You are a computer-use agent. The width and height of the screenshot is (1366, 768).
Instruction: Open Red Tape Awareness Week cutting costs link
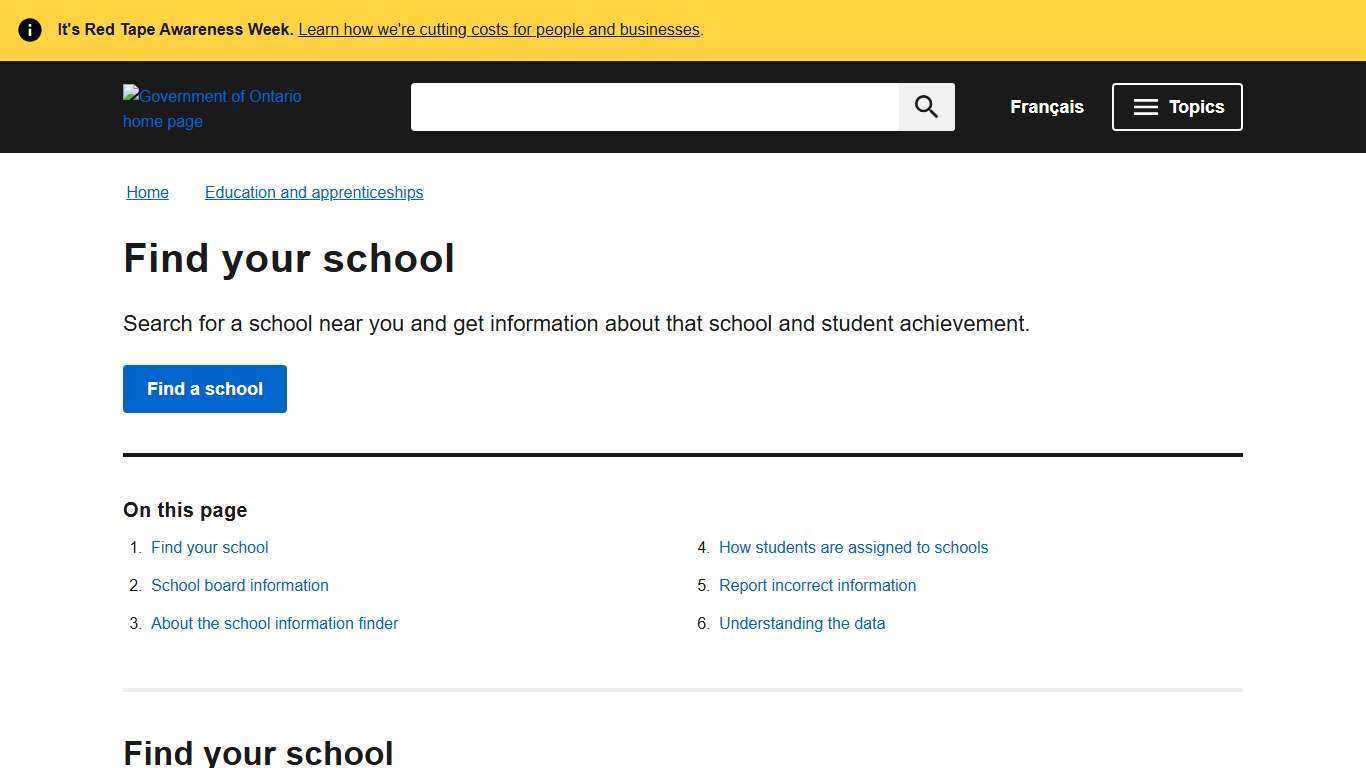click(x=499, y=29)
